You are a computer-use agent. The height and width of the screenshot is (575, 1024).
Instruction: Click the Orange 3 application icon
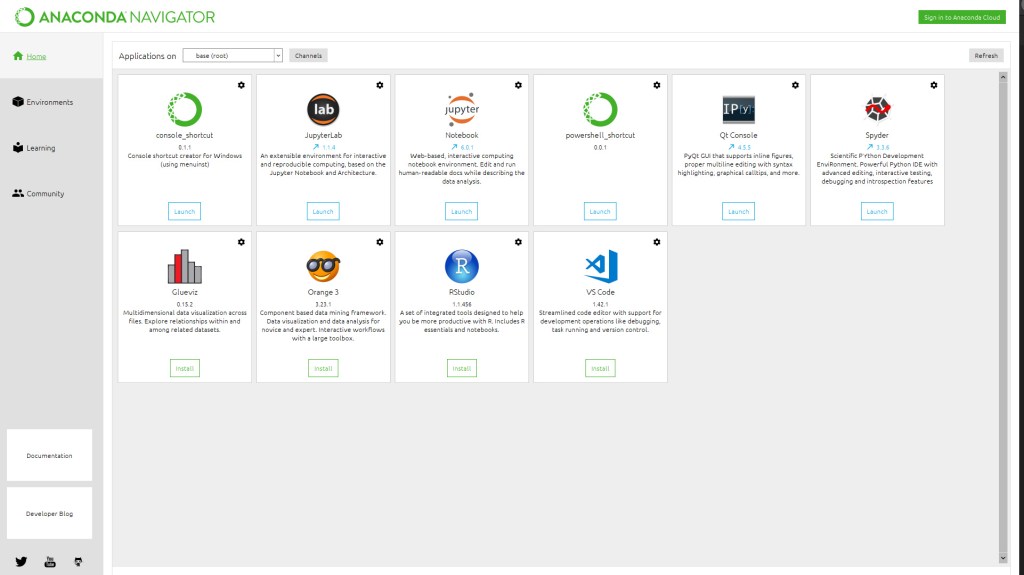(x=323, y=266)
